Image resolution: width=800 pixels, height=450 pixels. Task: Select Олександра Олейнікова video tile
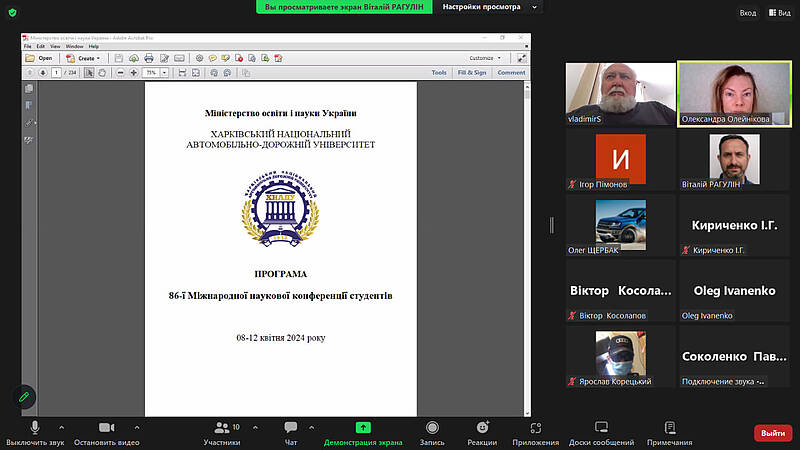click(734, 94)
